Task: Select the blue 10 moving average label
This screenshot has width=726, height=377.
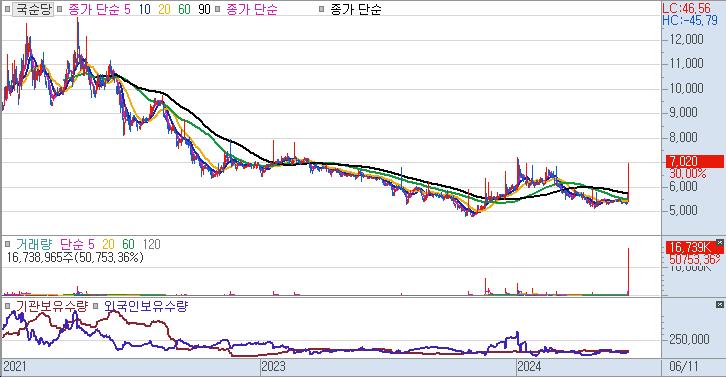Action: point(144,9)
